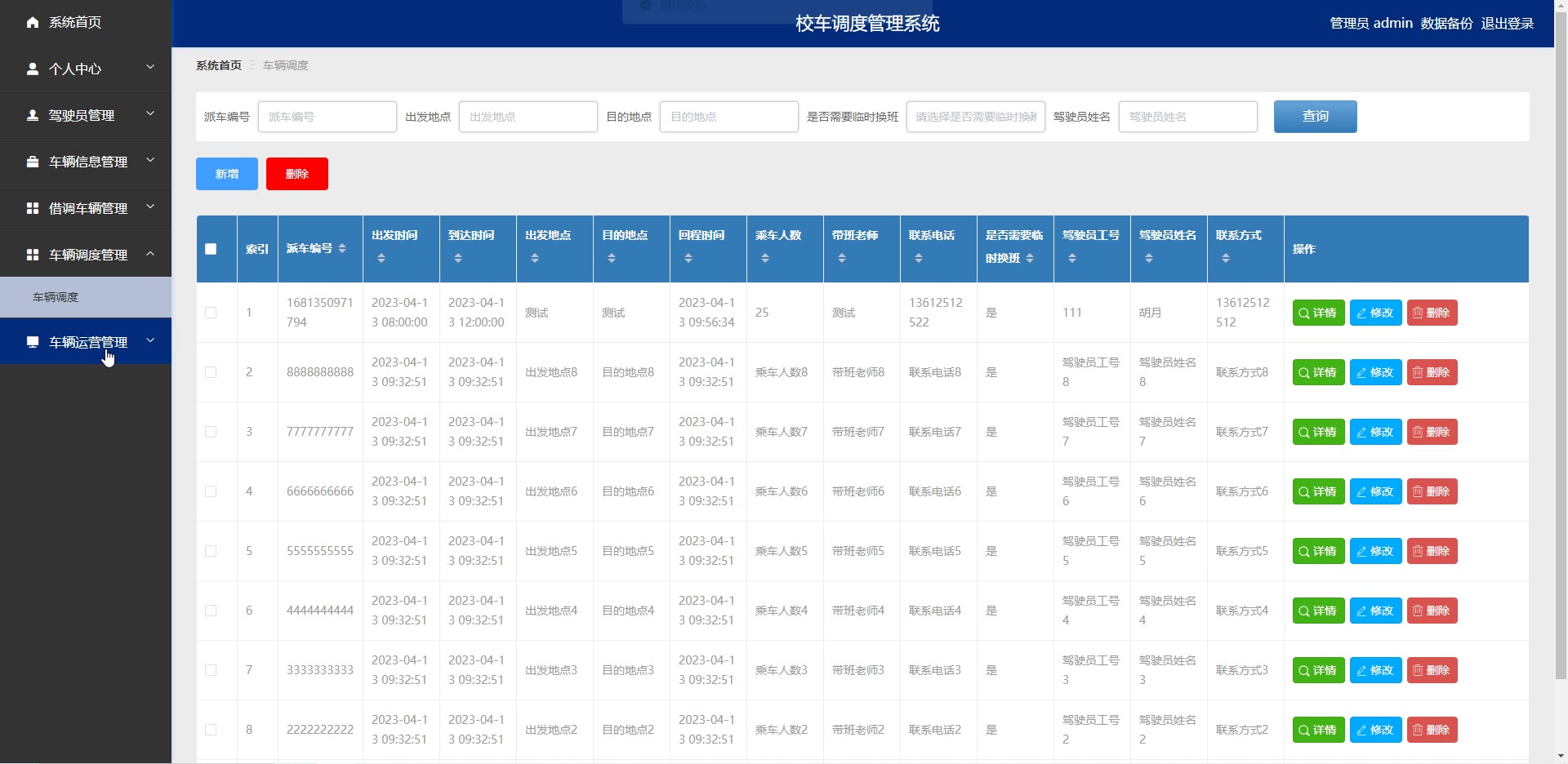Check the checkbox for row index 7
Screen dimensions: 1568x764
[x=211, y=670]
